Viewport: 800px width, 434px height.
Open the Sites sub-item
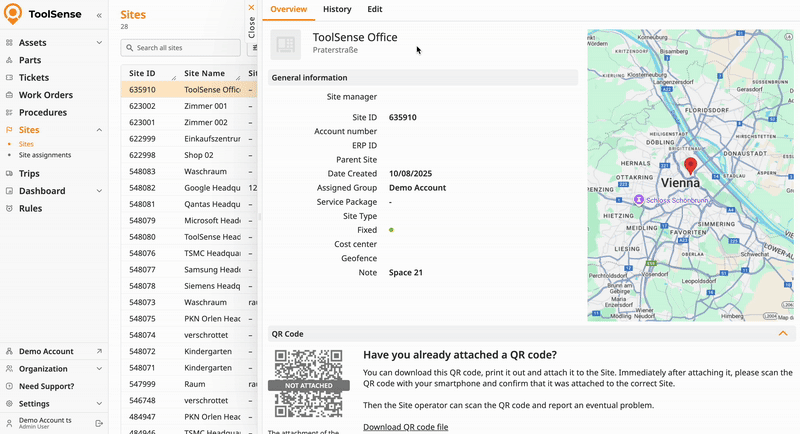point(26,144)
